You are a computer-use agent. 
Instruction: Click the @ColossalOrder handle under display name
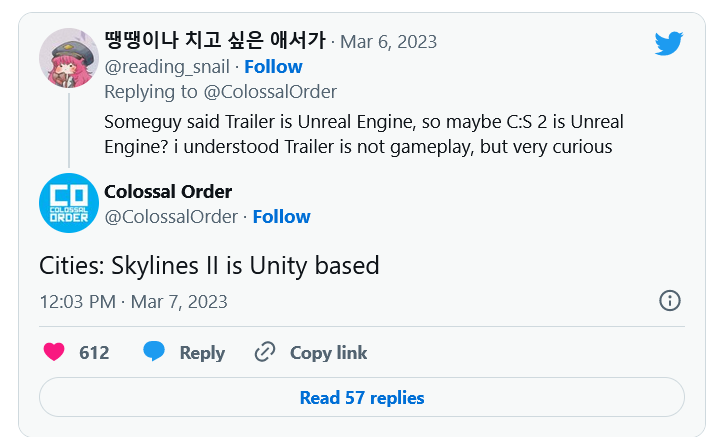(x=171, y=216)
